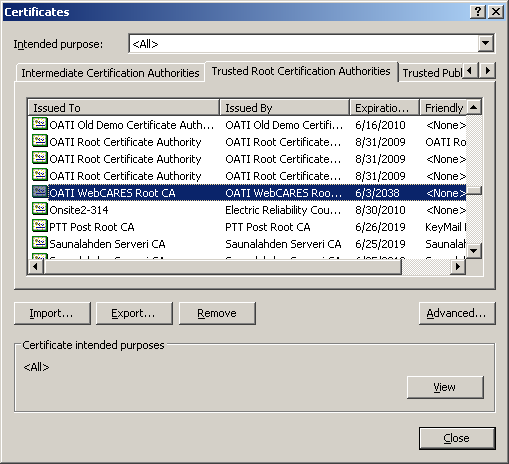Click certificate icon of OATI WebCARES Root CA
Image resolution: width=509 pixels, height=464 pixels.
point(40,192)
